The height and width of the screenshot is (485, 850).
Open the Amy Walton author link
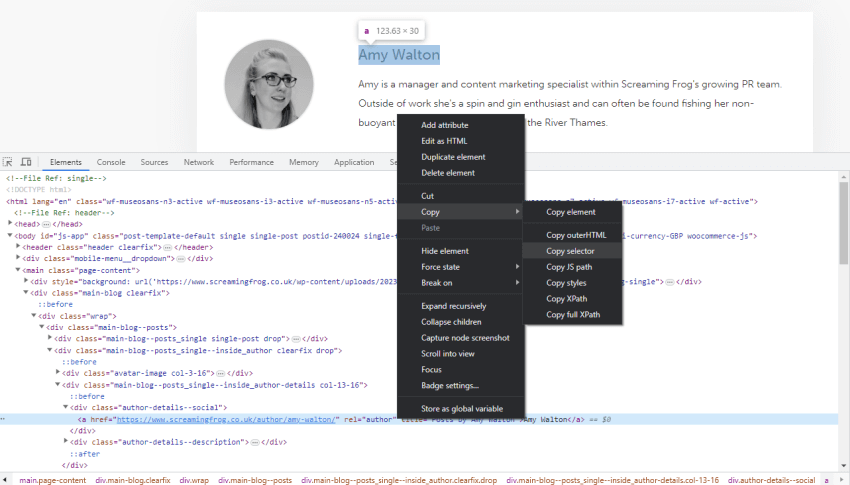tap(399, 55)
